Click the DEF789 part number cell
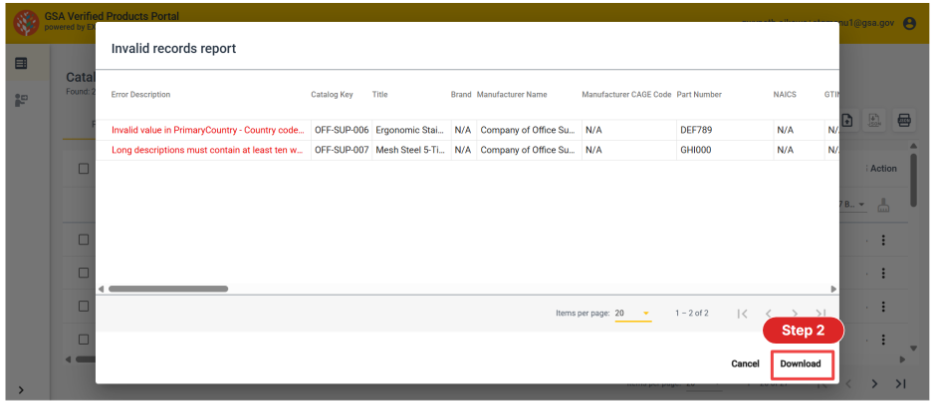 724,130
